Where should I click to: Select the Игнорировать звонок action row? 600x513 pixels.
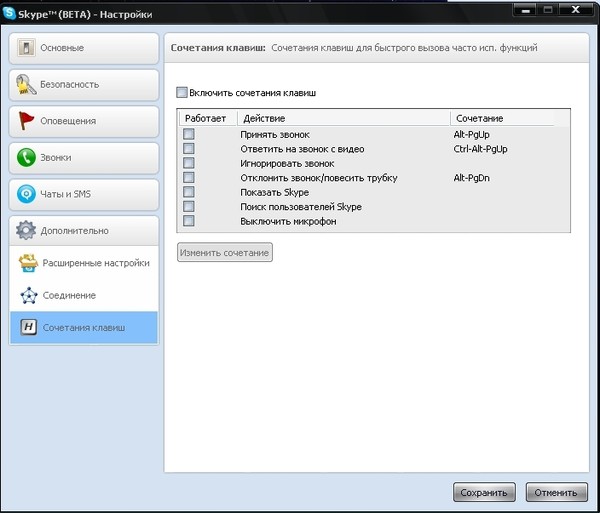click(x=373, y=164)
